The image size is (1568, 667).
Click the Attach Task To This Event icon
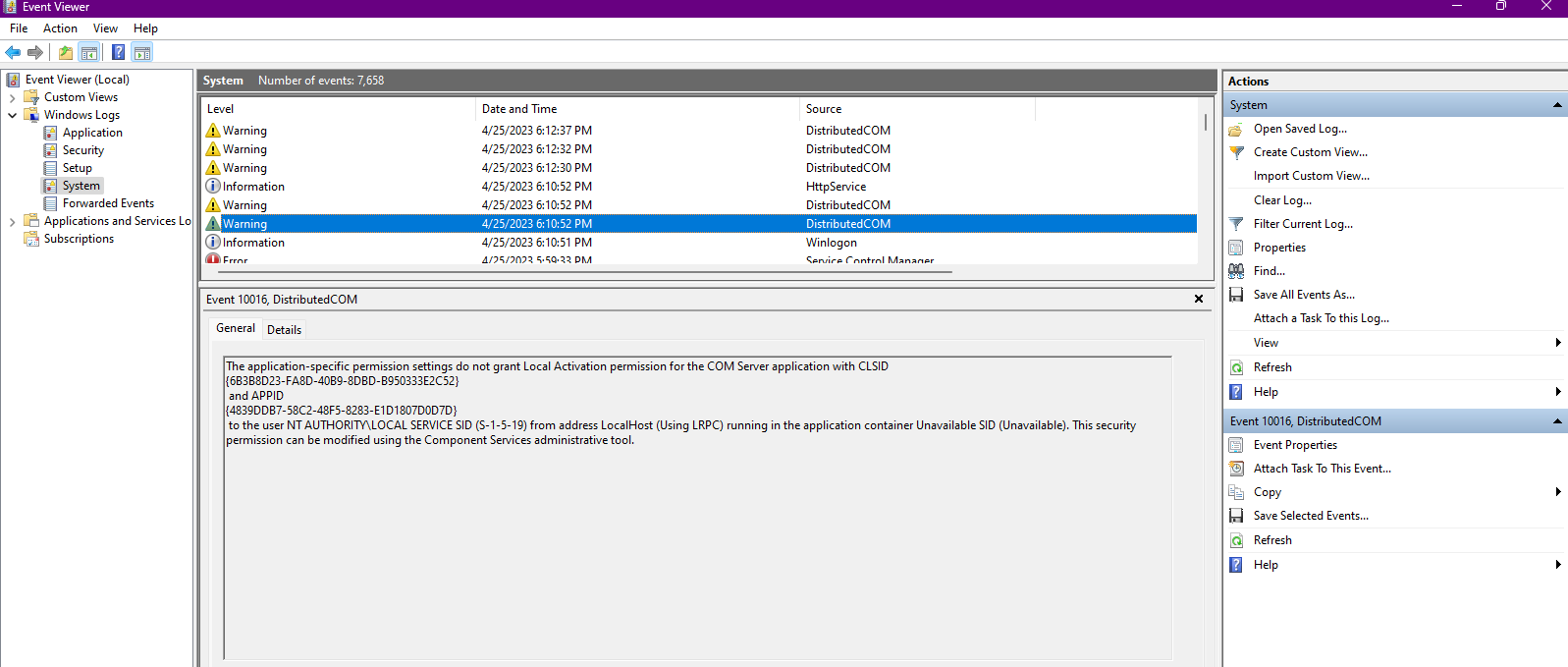coord(1236,469)
